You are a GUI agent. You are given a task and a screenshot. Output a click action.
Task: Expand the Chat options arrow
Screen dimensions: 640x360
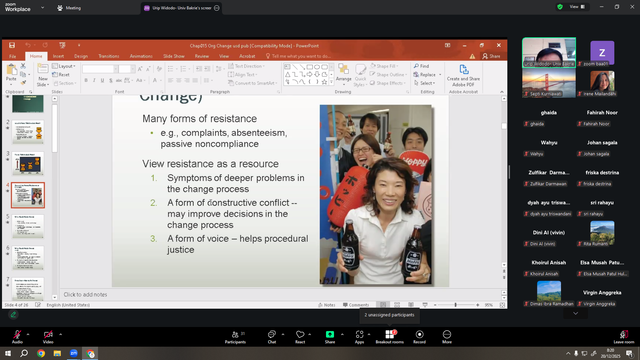[x=283, y=334]
